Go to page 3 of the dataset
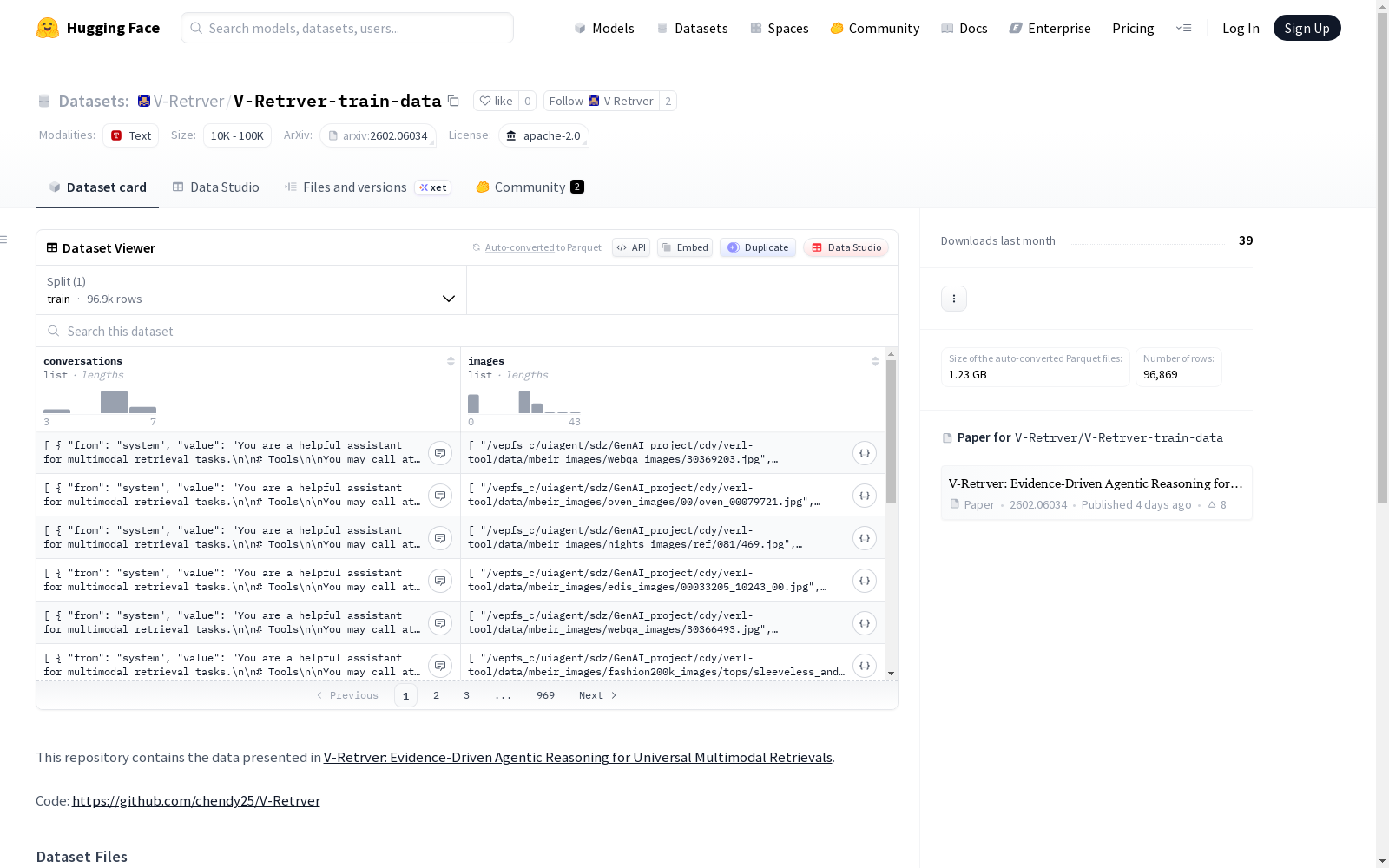This screenshot has height=868, width=1389. click(x=466, y=695)
